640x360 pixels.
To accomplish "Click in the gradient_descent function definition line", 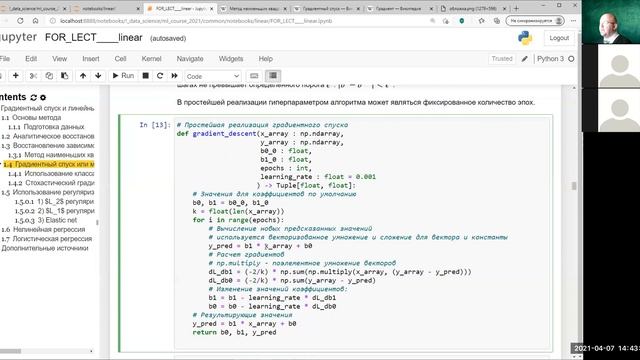I will (260, 133).
